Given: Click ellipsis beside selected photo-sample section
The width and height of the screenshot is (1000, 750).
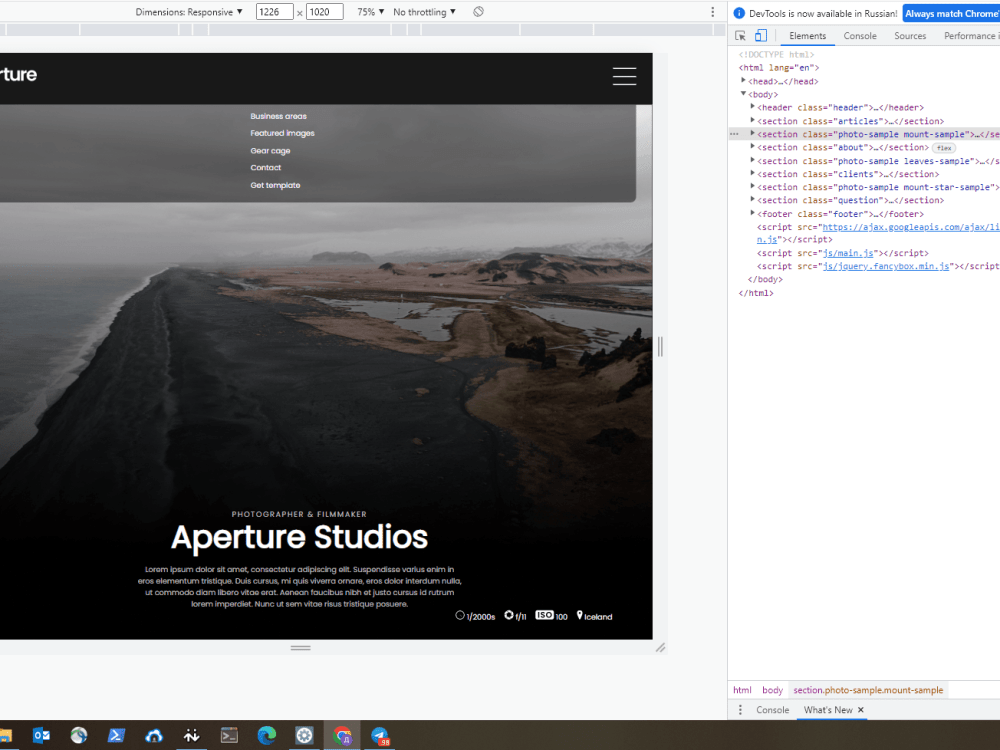Looking at the screenshot, I should (734, 134).
